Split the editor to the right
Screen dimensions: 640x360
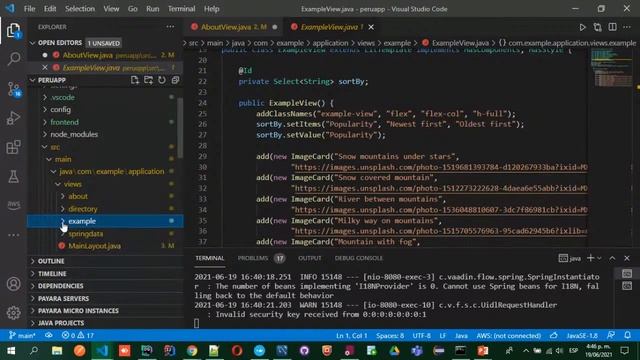pyautogui.click(x=613, y=27)
